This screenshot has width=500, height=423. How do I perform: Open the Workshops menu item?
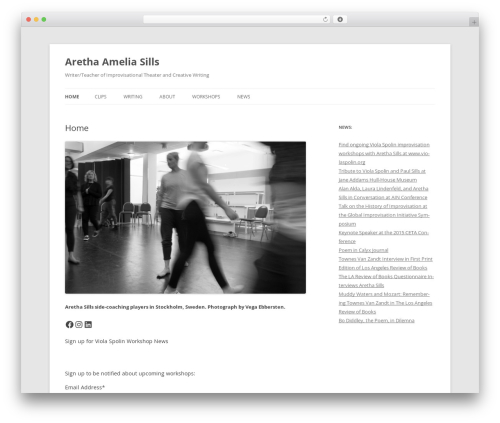tap(206, 97)
